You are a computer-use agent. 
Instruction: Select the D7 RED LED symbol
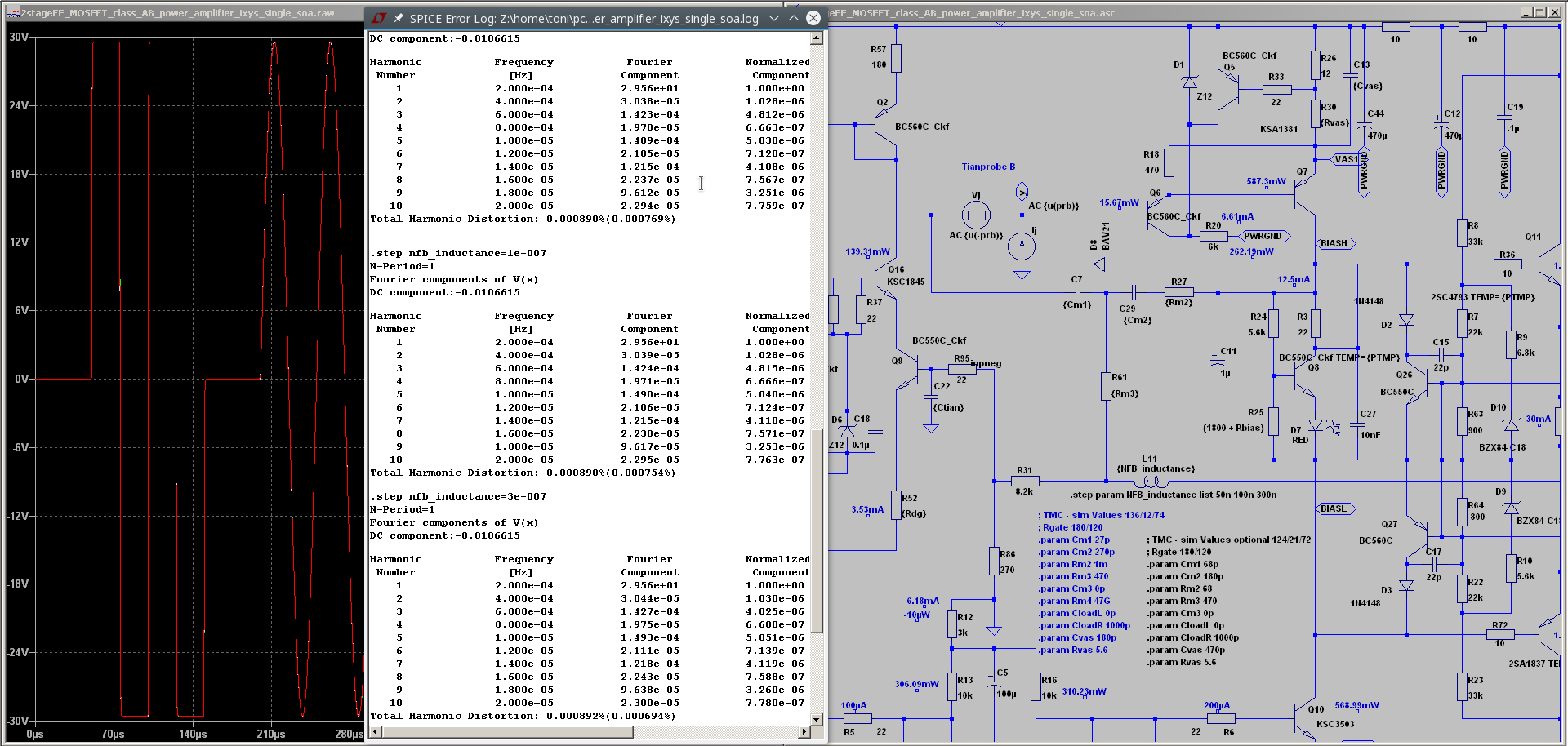click(x=1316, y=425)
